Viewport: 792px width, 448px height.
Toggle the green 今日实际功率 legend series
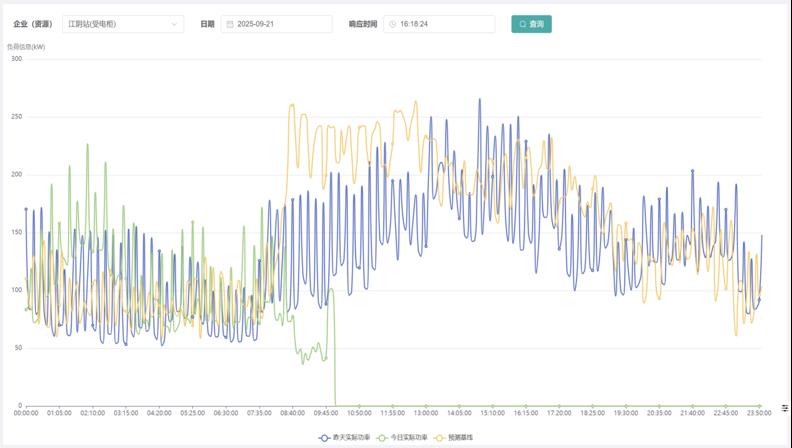[410, 438]
